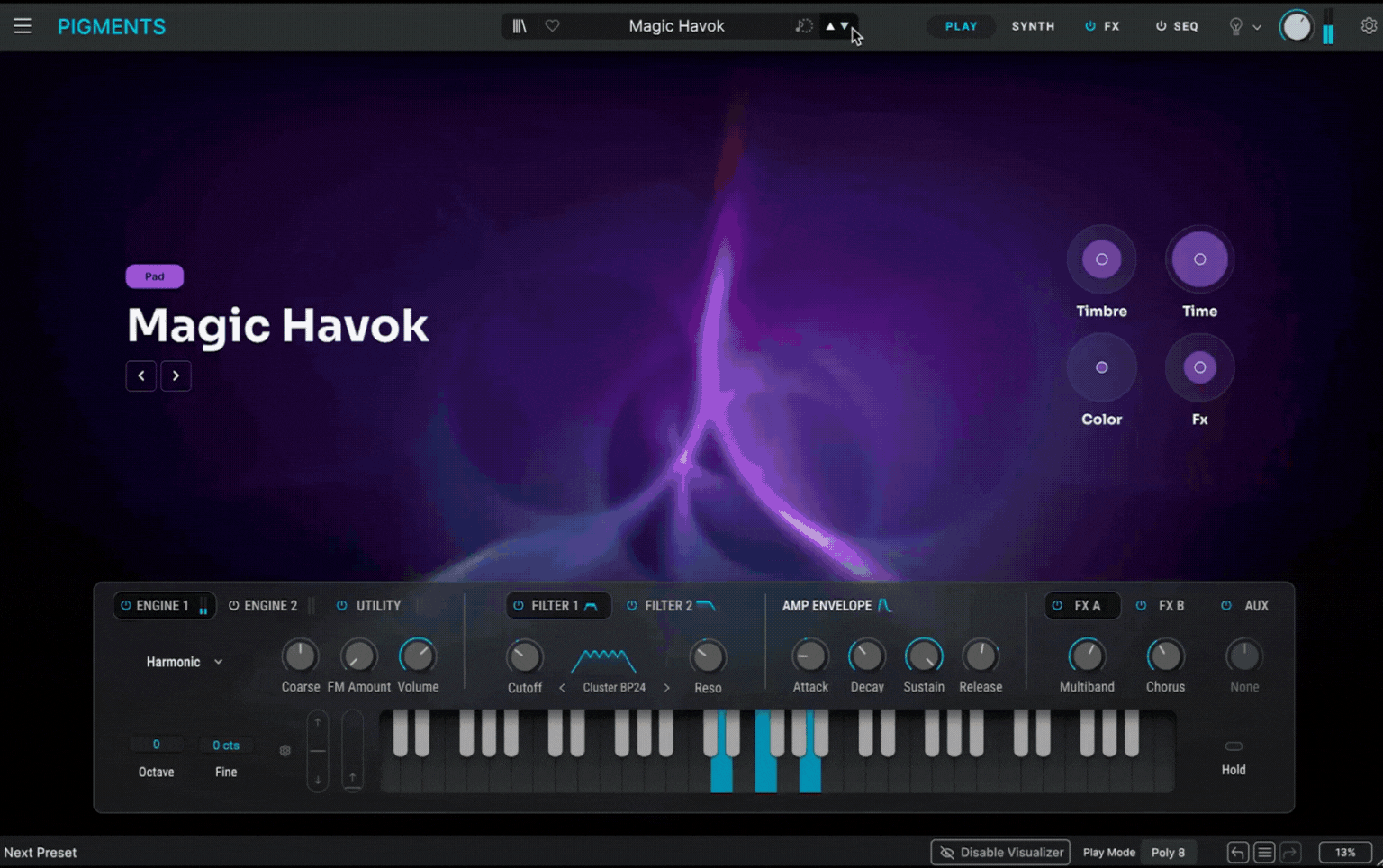Open the tips light bulb icon
This screenshot has width=1383, height=868.
click(x=1235, y=27)
